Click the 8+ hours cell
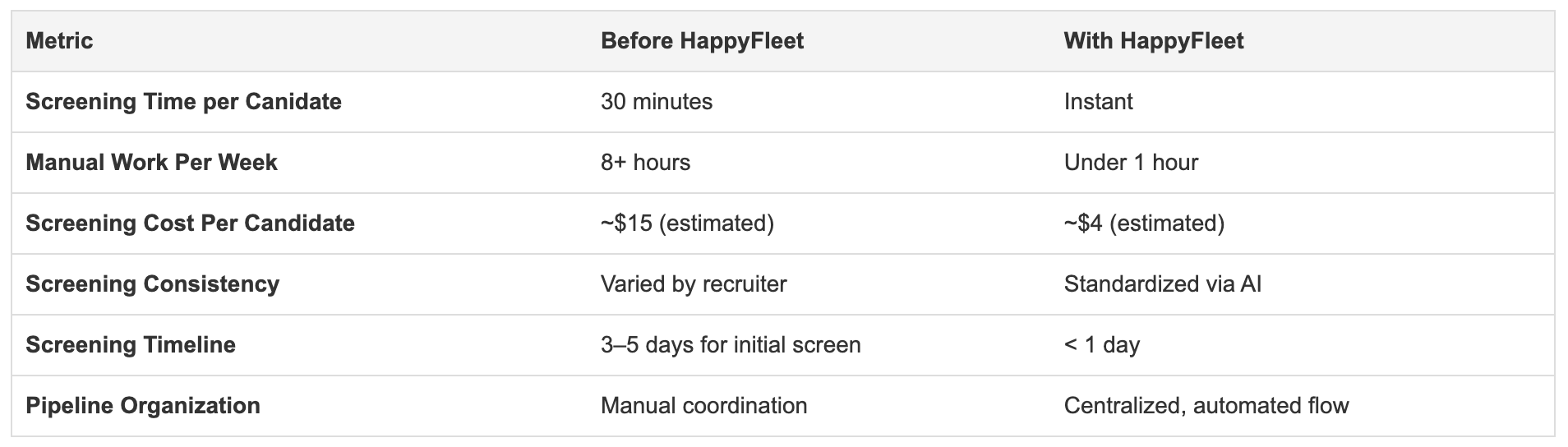Image resolution: width=1568 pixels, height=447 pixels. (645, 163)
